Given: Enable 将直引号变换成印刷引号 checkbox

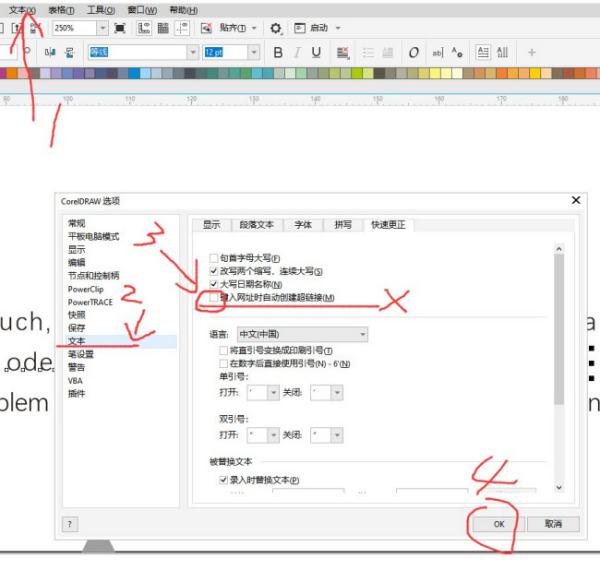Looking at the screenshot, I should 223,350.
